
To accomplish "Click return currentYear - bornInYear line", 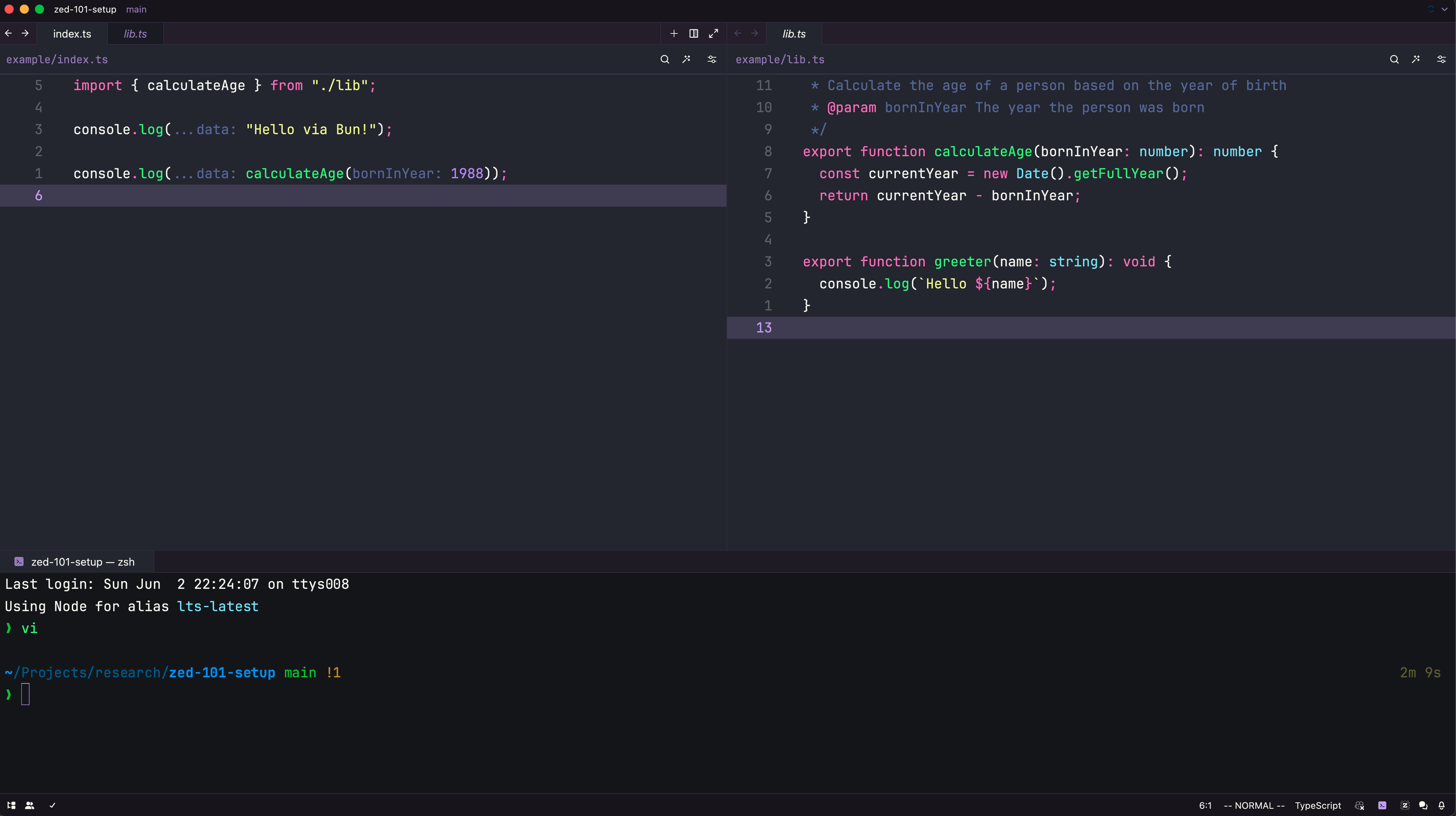I will click(950, 196).
